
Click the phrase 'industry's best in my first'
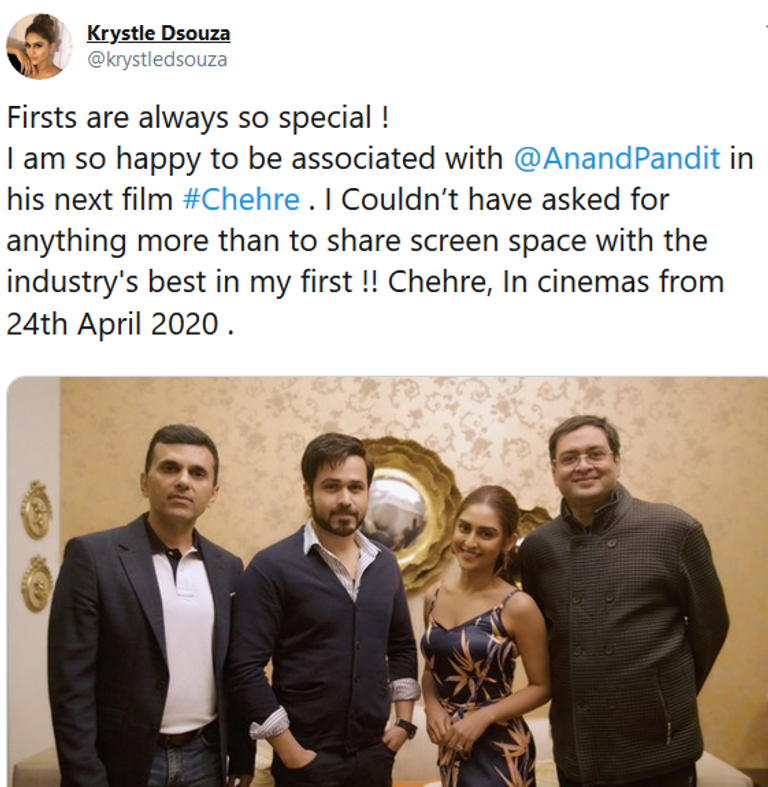point(179,282)
